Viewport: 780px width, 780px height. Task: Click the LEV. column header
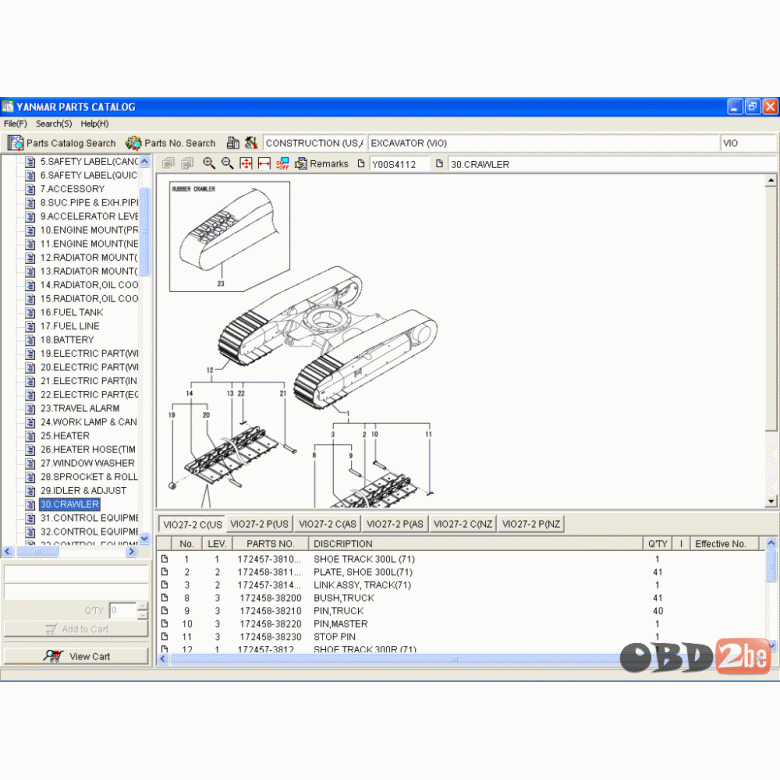click(217, 544)
